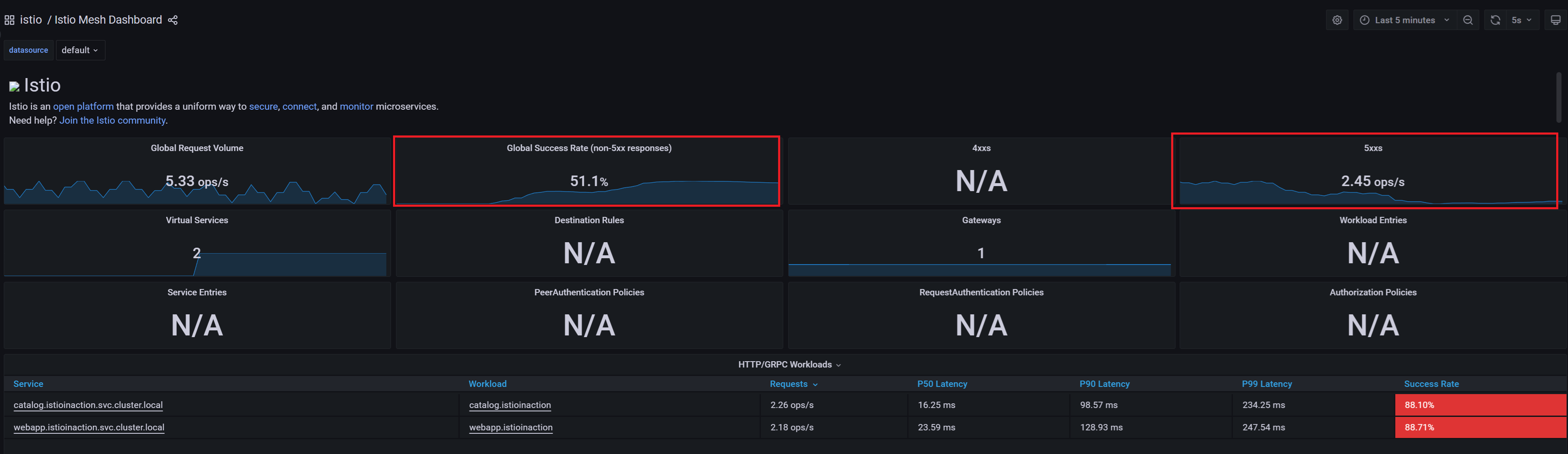Click the 16.25 ms latency cell
The width and height of the screenshot is (1568, 454).
point(989,405)
